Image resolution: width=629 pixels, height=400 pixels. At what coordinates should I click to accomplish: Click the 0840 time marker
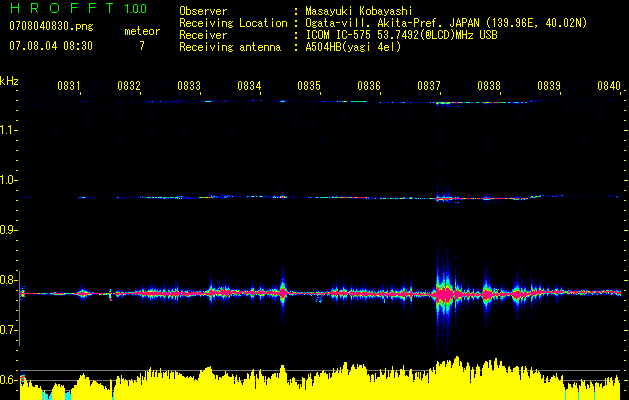pos(609,85)
